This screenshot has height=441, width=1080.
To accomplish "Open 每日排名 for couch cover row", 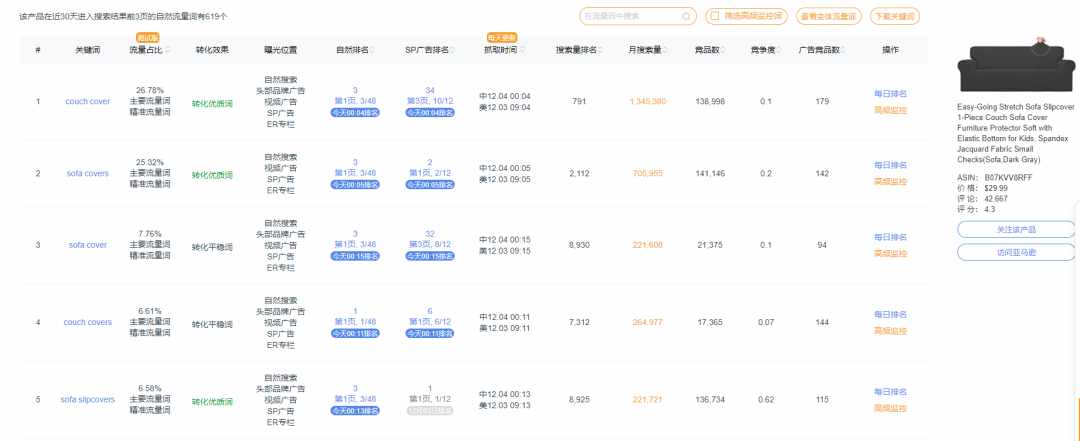I will tap(890, 94).
